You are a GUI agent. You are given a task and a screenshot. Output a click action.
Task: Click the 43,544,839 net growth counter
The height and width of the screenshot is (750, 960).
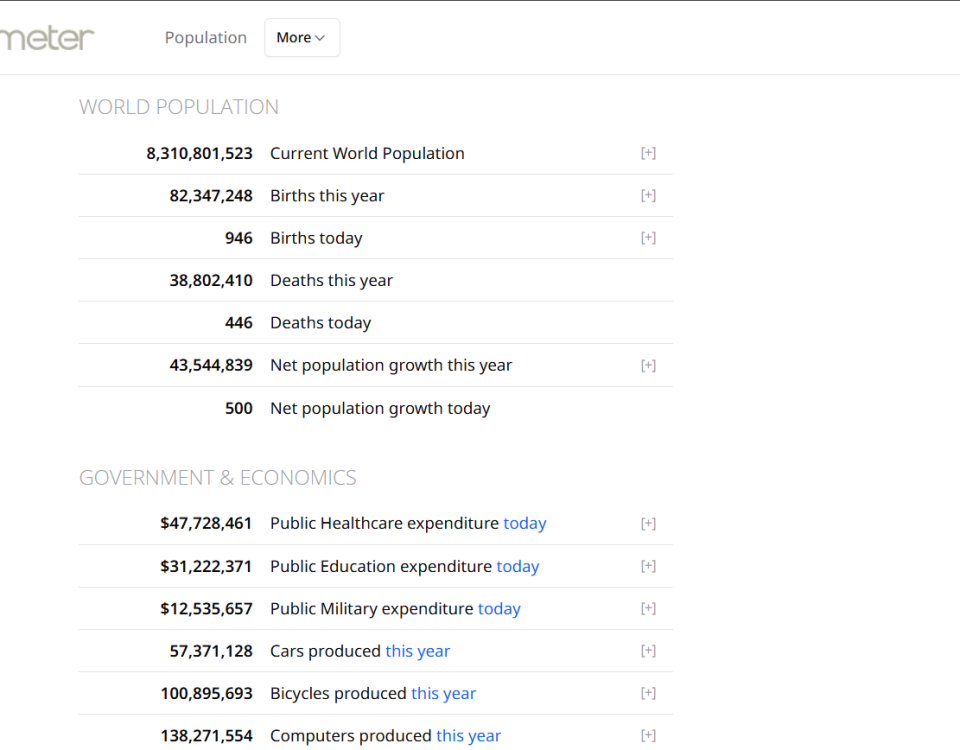point(211,365)
